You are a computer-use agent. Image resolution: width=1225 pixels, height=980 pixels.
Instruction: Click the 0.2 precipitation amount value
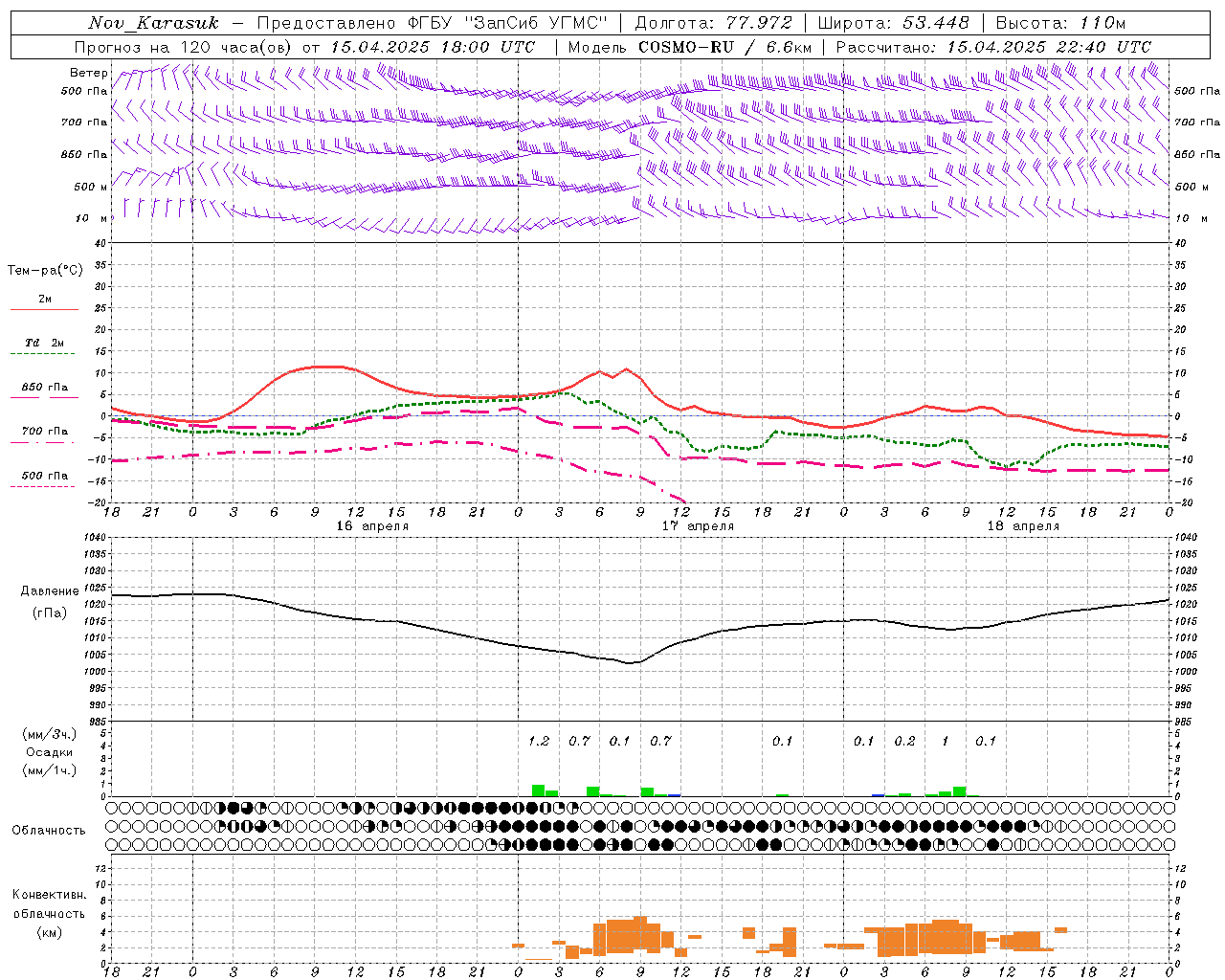[904, 741]
